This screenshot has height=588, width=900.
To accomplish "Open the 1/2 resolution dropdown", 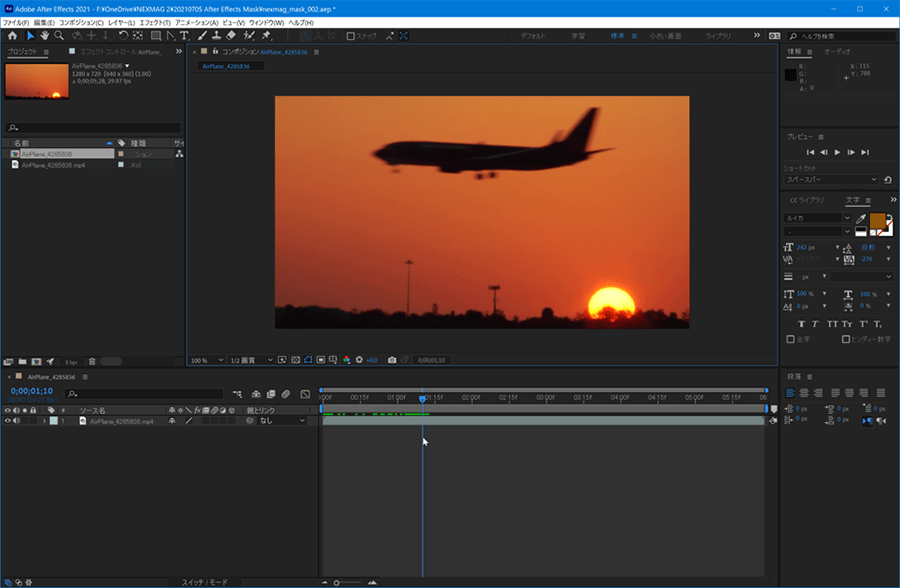I will pyautogui.click(x=253, y=360).
